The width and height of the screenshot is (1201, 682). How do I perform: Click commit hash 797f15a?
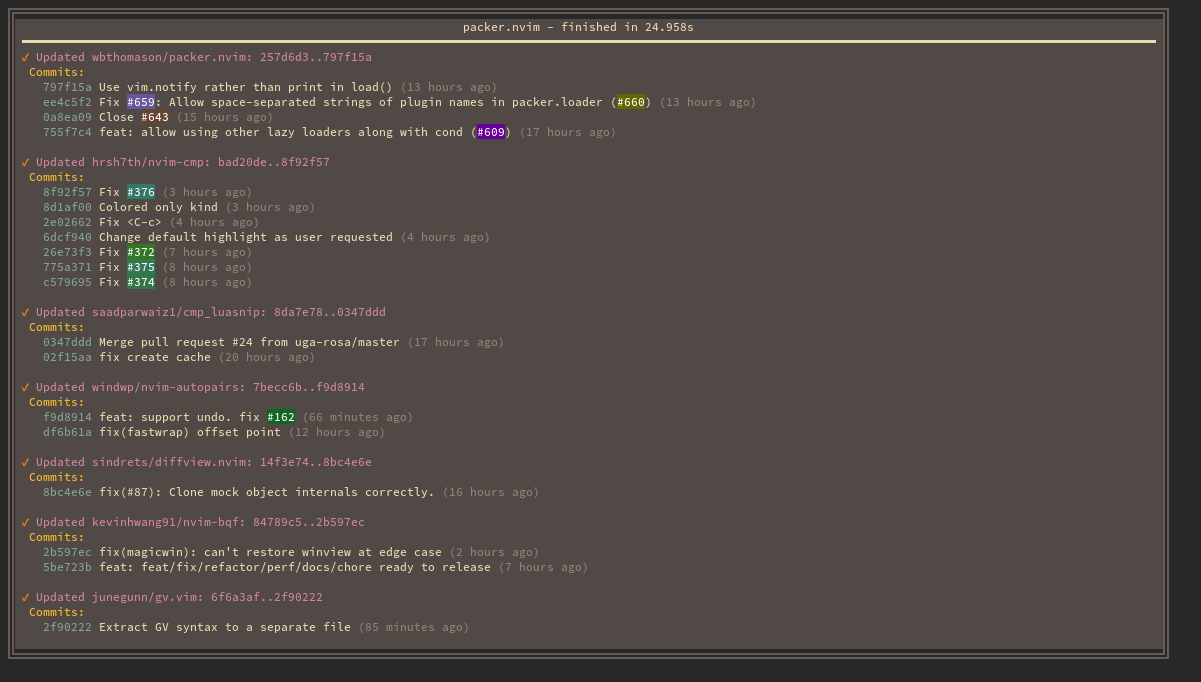click(67, 87)
